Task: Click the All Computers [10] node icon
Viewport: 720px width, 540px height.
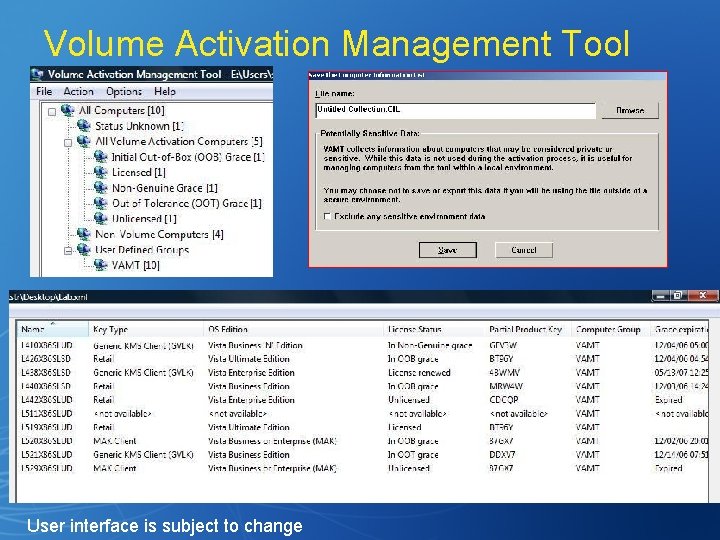Action: [68, 110]
